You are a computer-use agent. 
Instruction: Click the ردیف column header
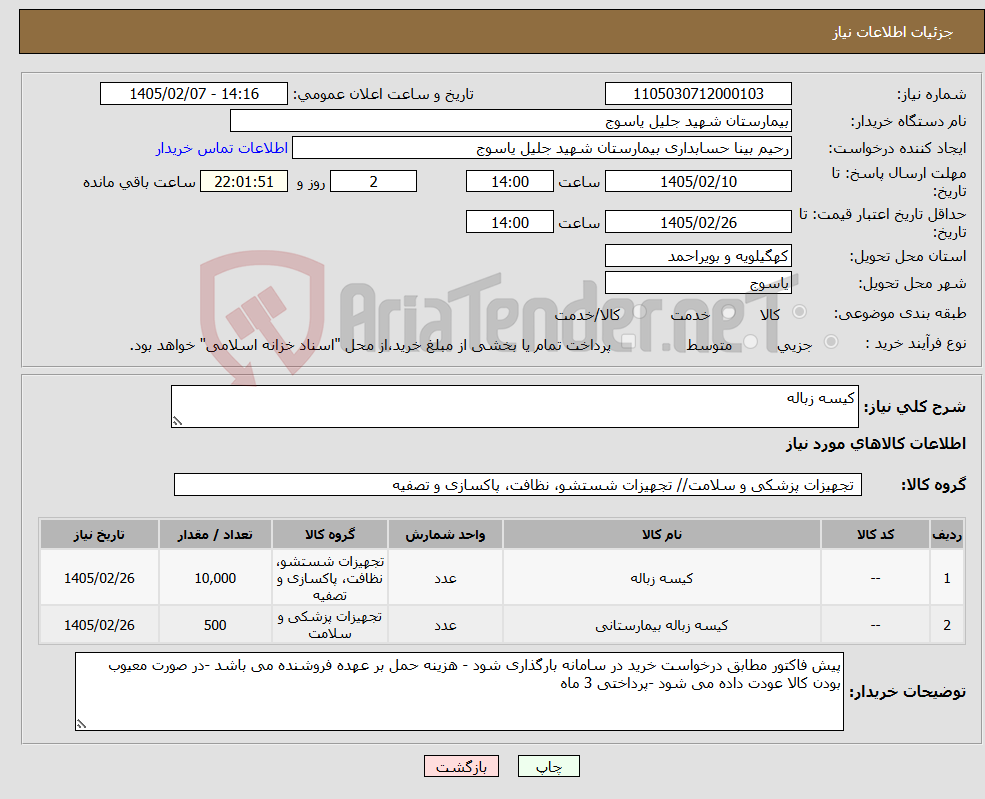(947, 535)
